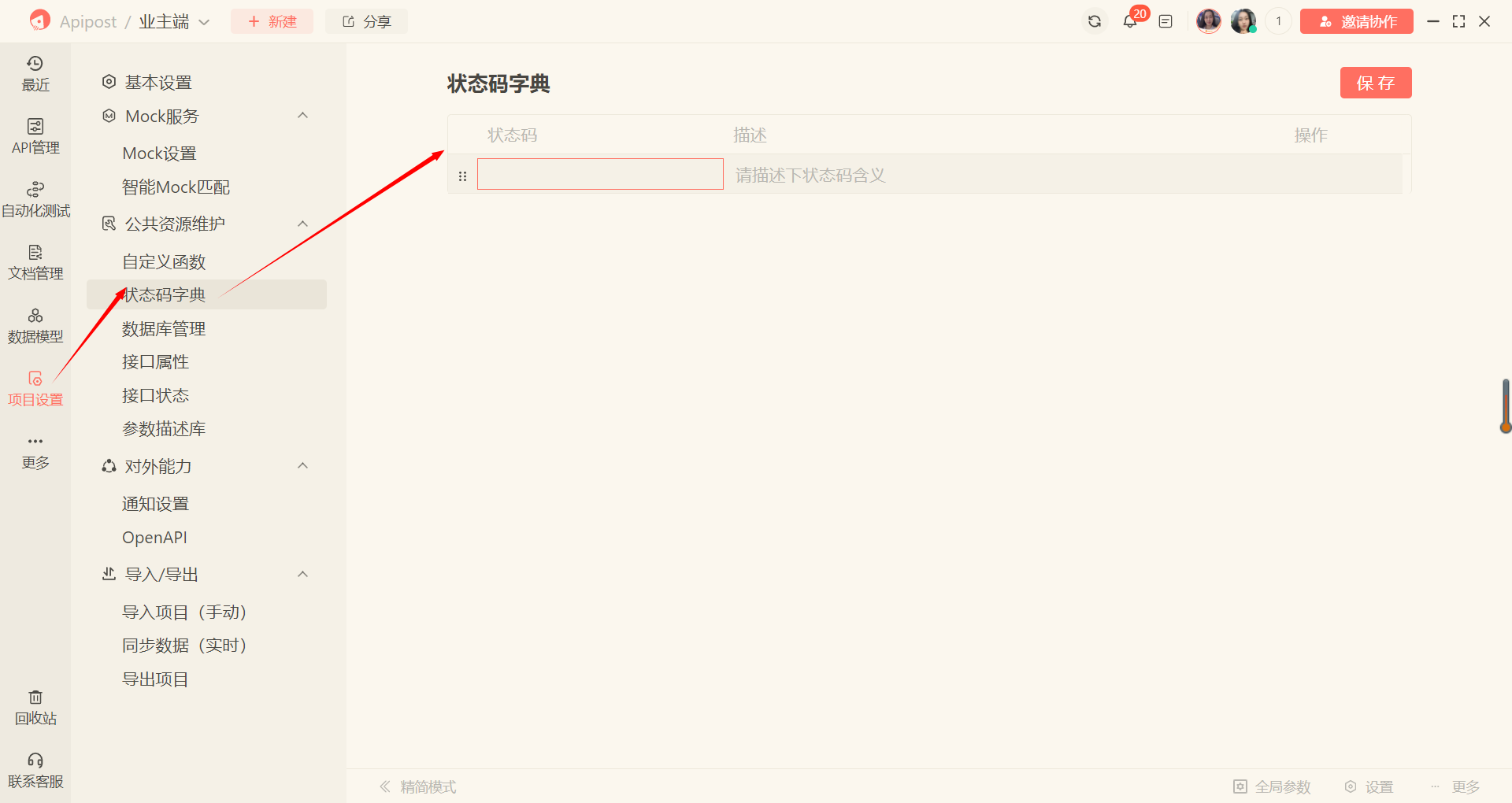Click 邀请协作 invite button
This screenshot has width=1512, height=803.
coord(1357,21)
